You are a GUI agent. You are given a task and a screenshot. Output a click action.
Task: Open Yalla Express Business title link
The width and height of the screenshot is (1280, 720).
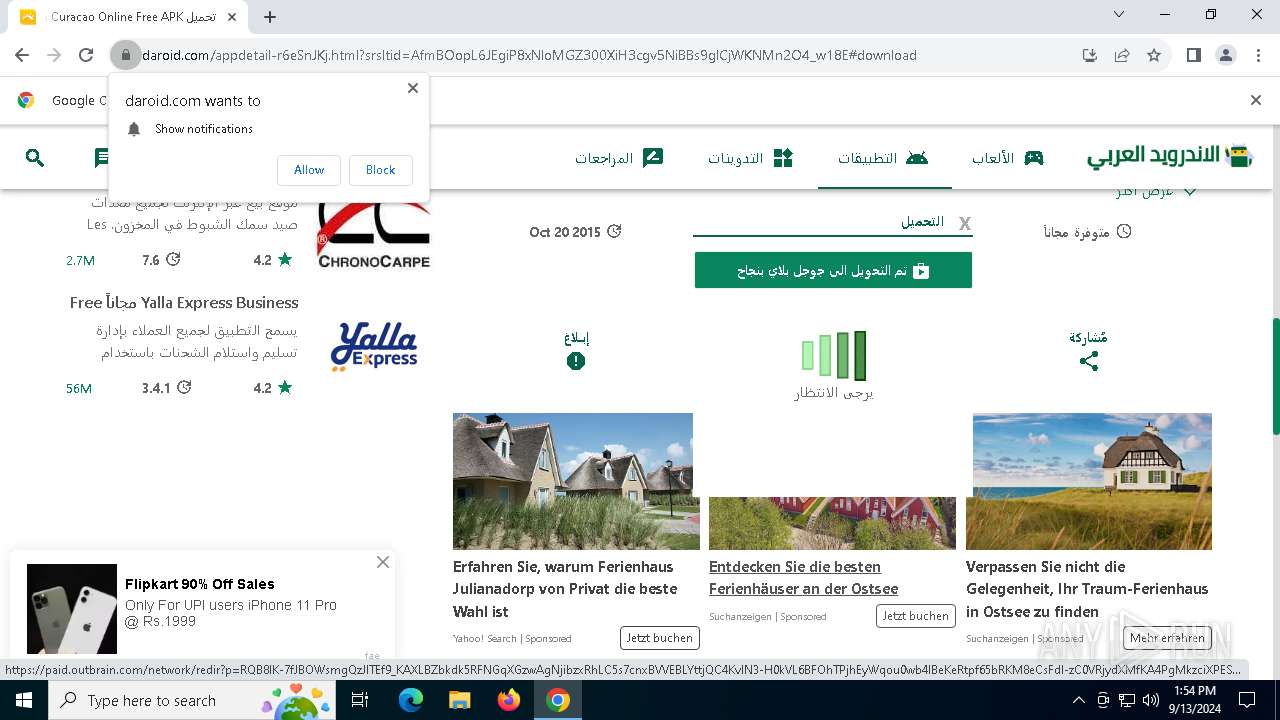tap(184, 302)
